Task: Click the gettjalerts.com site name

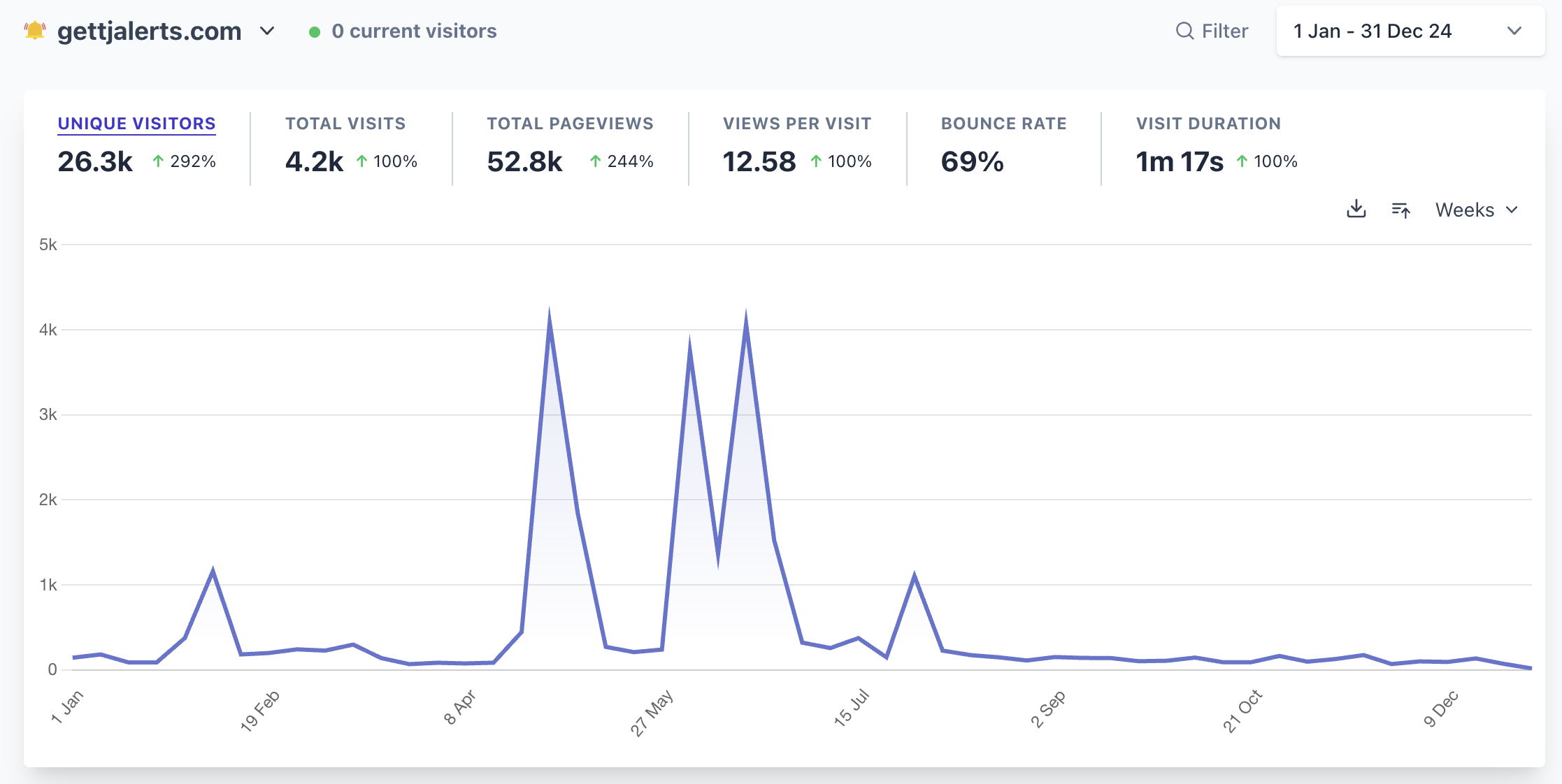Action: [x=149, y=31]
